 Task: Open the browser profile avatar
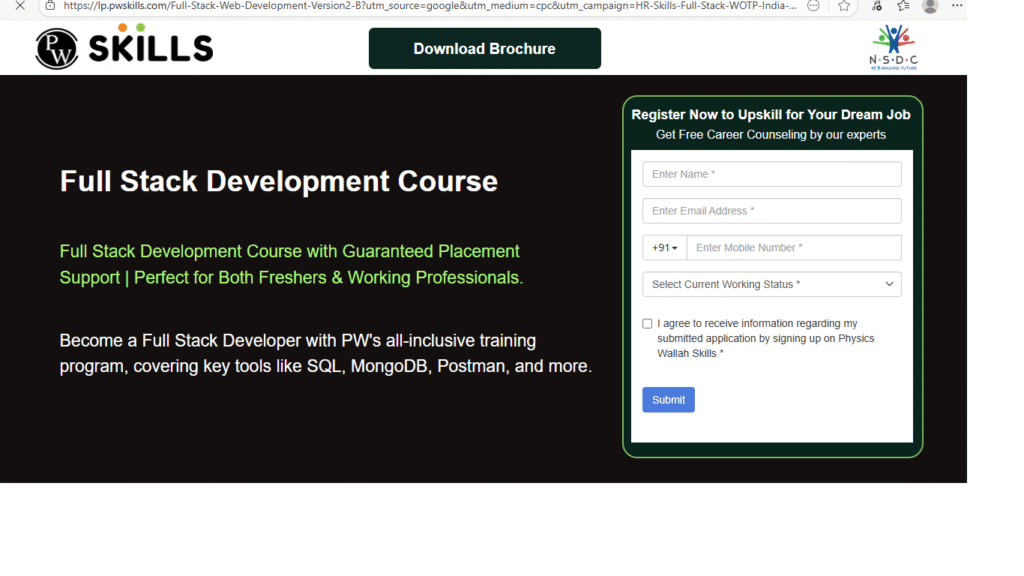click(x=930, y=7)
